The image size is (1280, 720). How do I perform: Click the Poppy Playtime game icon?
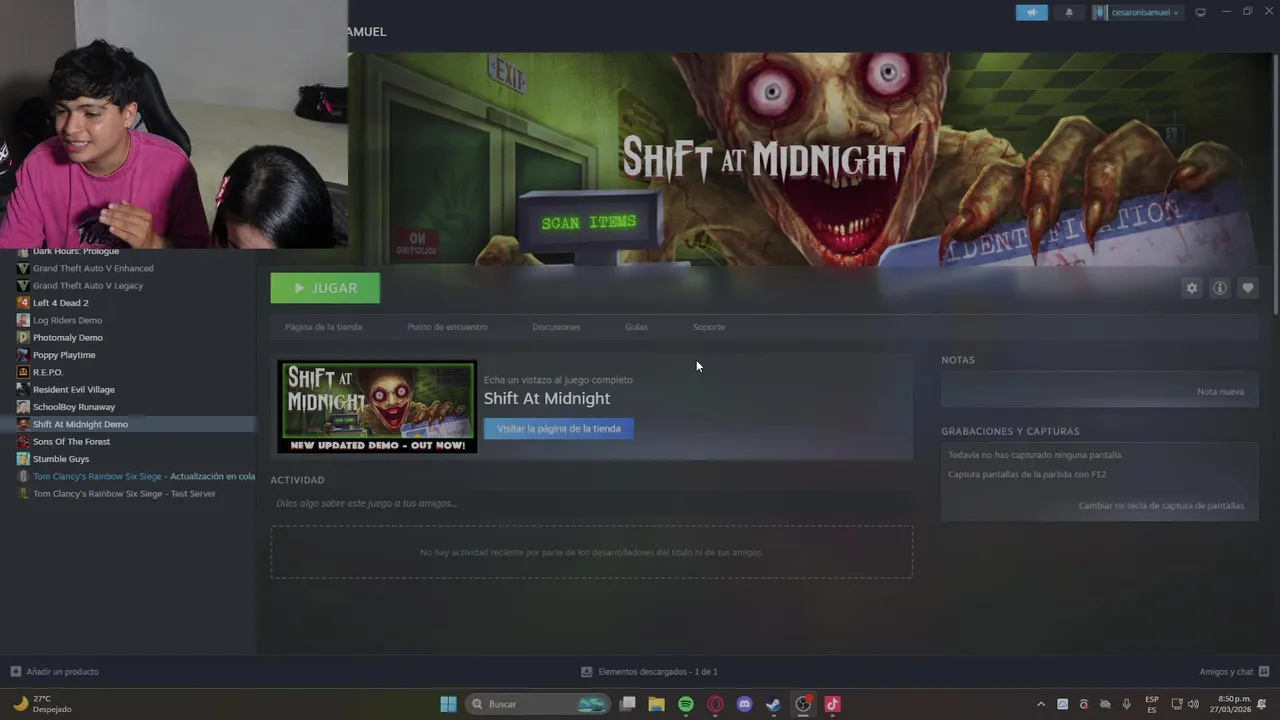tap(23, 355)
